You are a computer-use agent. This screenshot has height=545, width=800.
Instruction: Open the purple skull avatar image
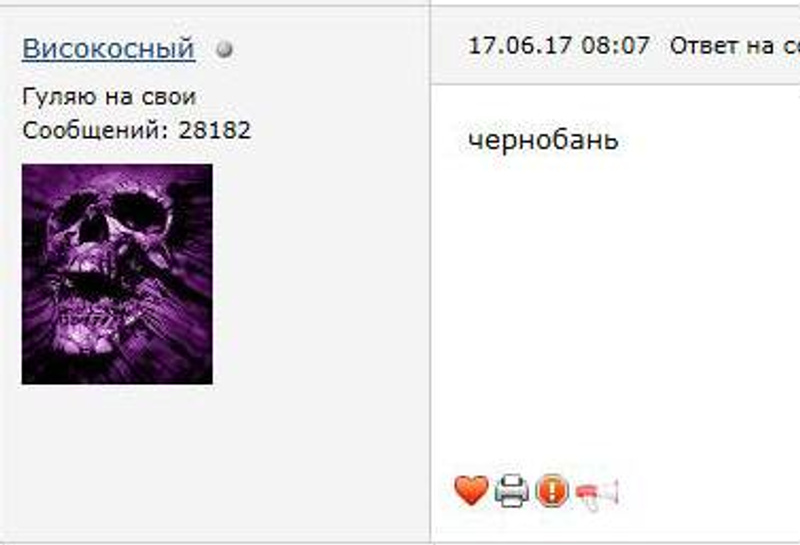[117, 274]
